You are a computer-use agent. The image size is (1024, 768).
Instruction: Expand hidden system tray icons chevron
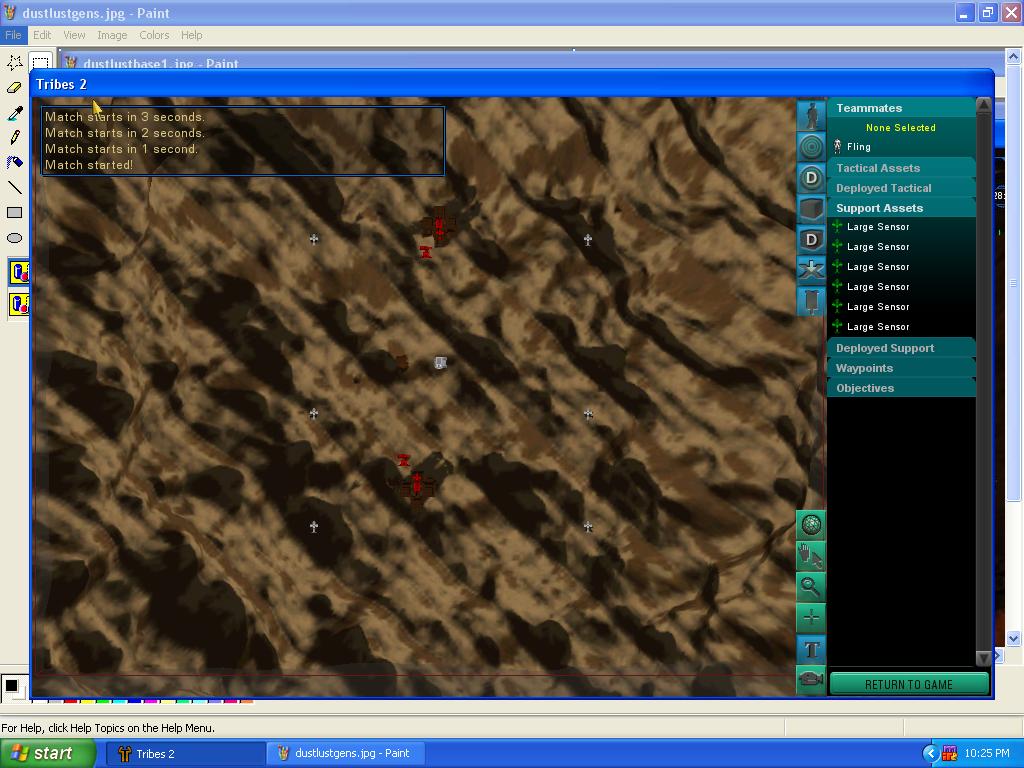pos(930,754)
